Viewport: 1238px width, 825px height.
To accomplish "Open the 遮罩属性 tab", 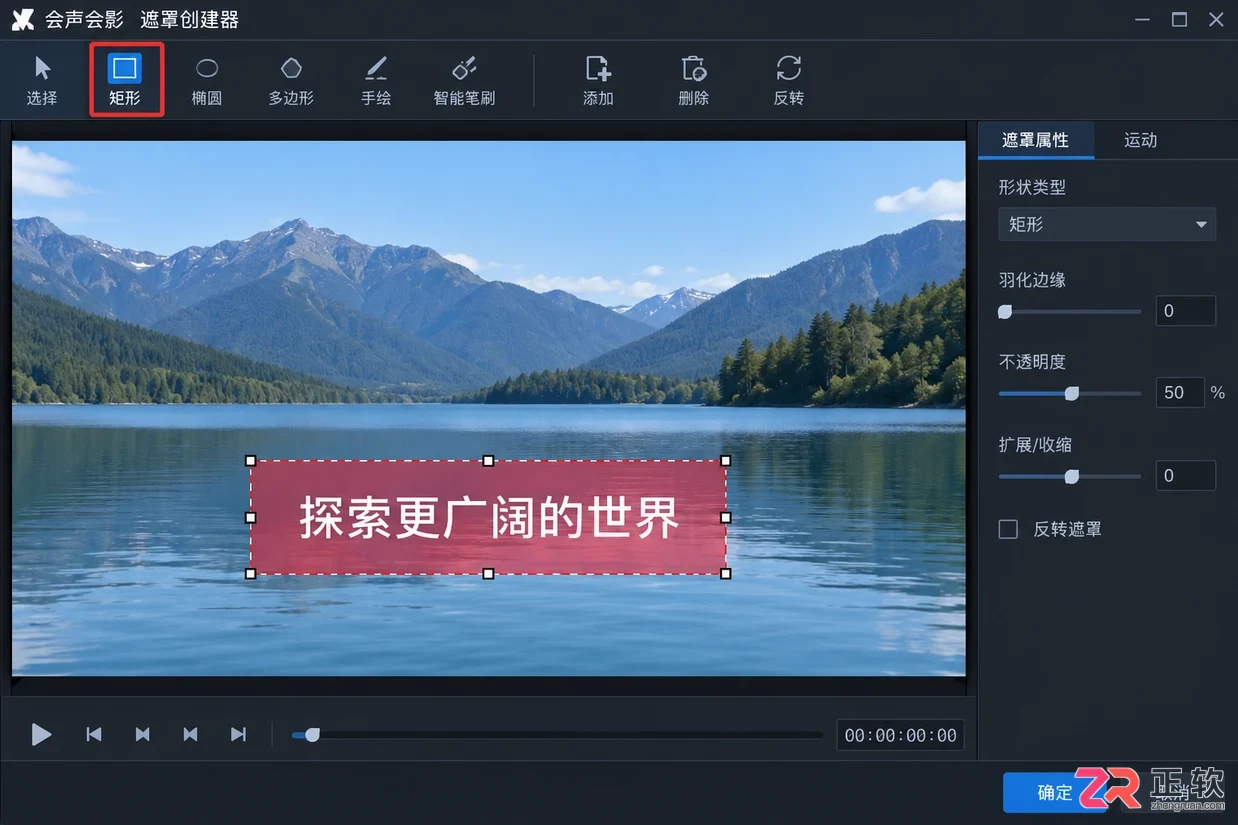I will 1036,140.
